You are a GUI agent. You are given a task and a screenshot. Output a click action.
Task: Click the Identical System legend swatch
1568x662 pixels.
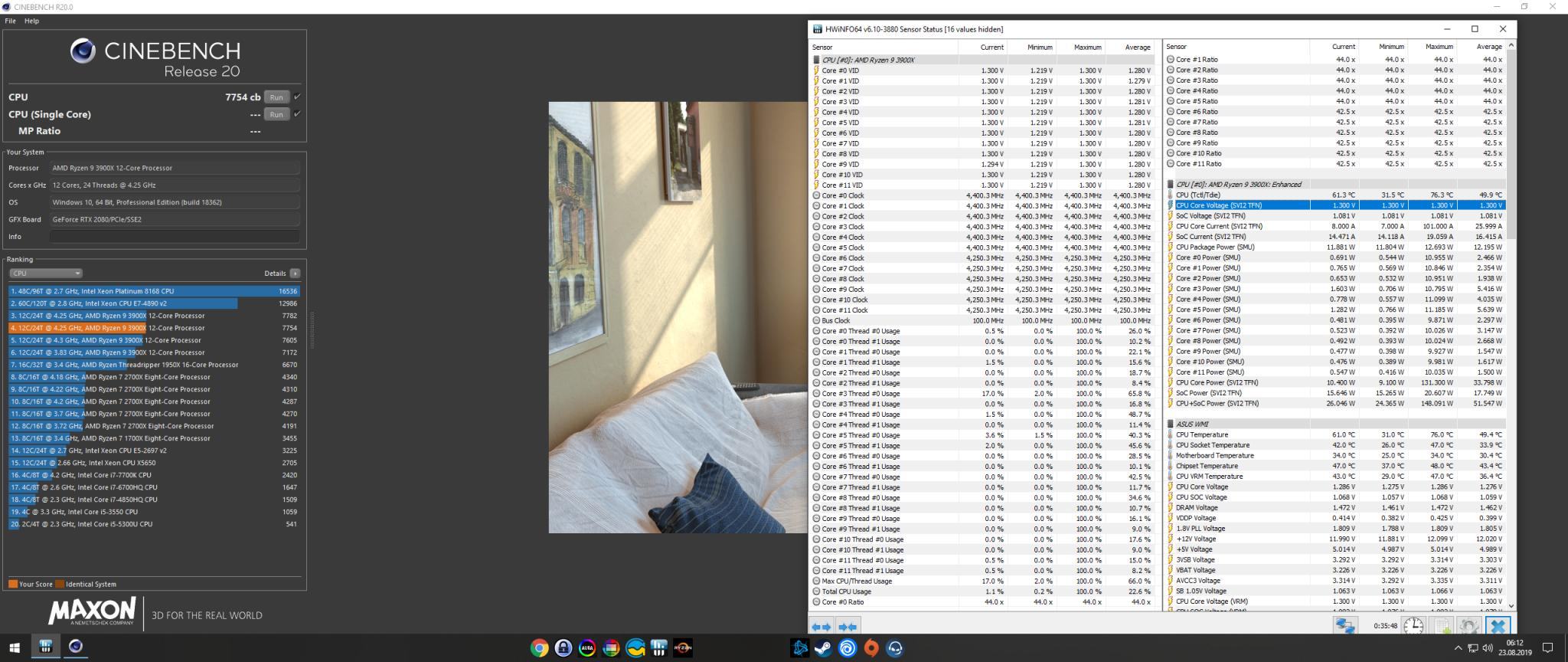pyautogui.click(x=60, y=584)
